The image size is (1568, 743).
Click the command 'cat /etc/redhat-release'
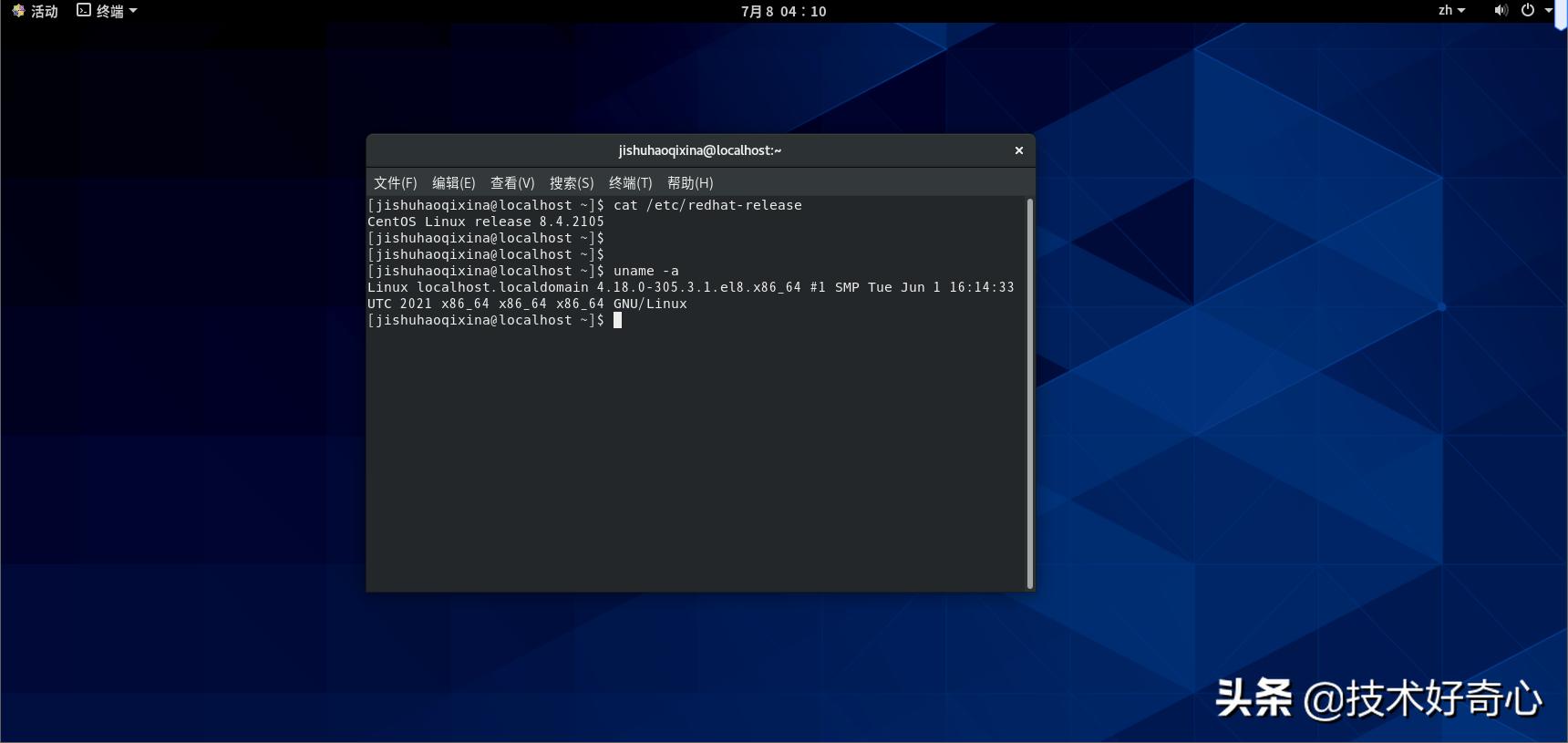[707, 205]
